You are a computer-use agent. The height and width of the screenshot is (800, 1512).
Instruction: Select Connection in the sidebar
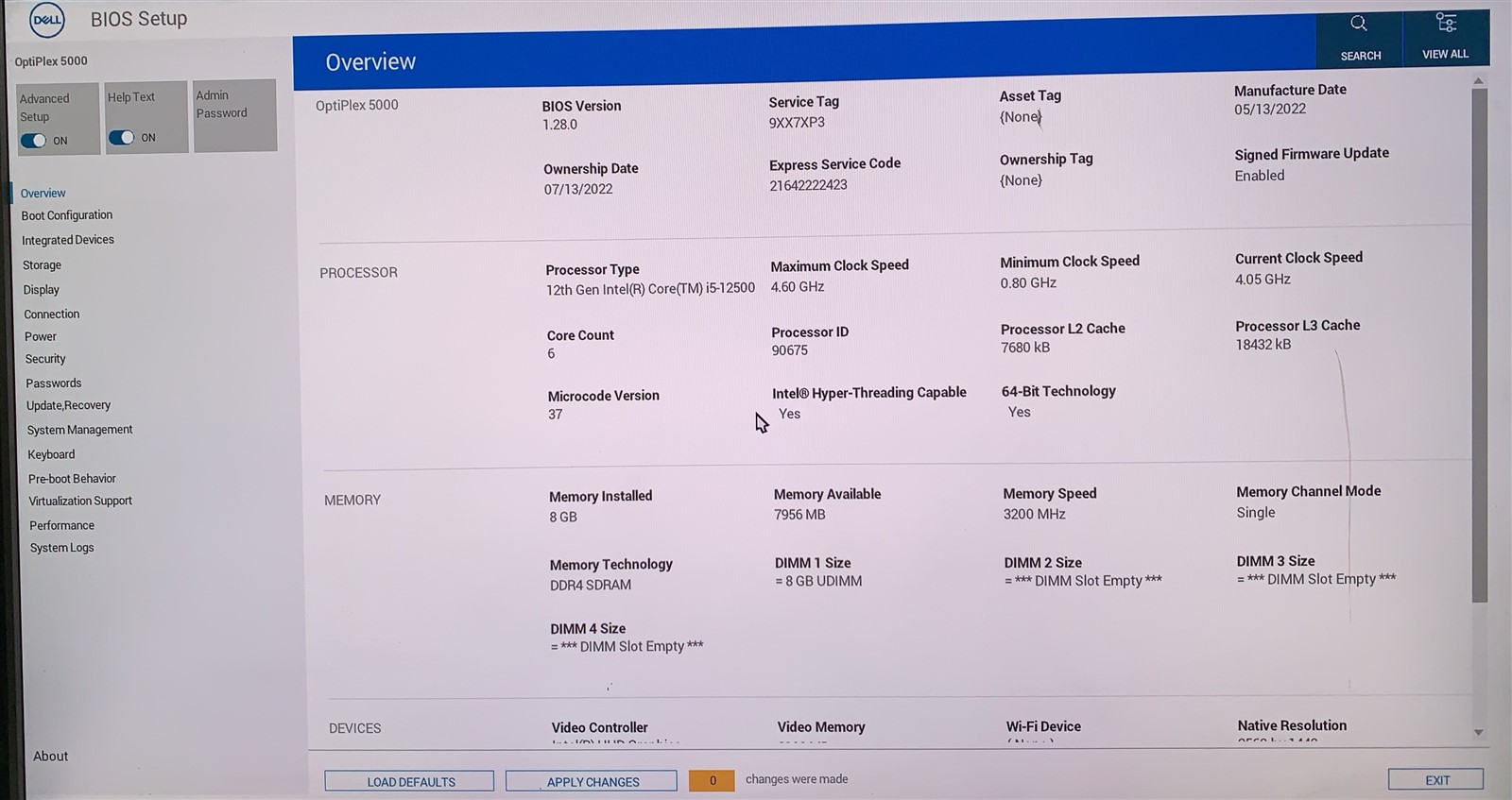52,315
